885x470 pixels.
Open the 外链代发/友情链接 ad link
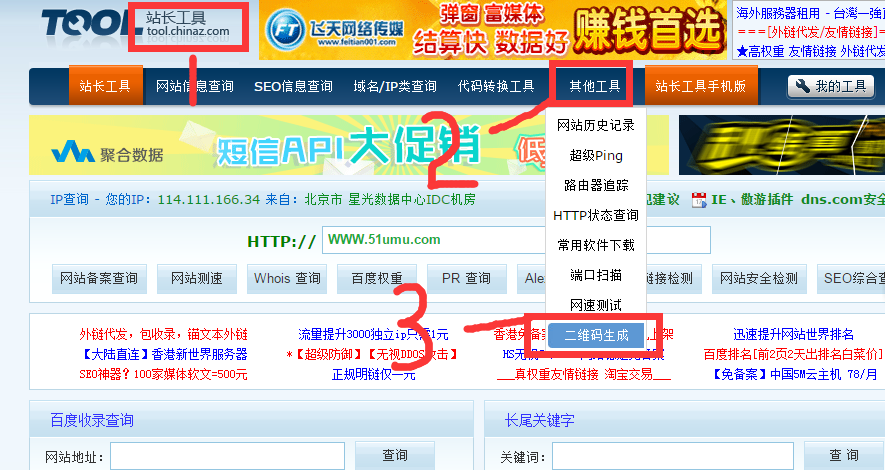coord(810,32)
